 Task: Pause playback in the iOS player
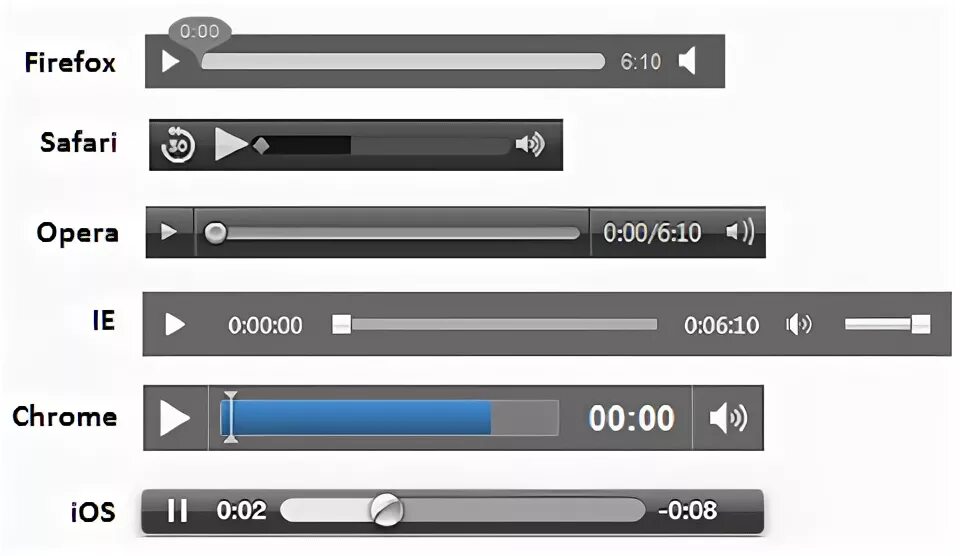pyautogui.click(x=178, y=510)
